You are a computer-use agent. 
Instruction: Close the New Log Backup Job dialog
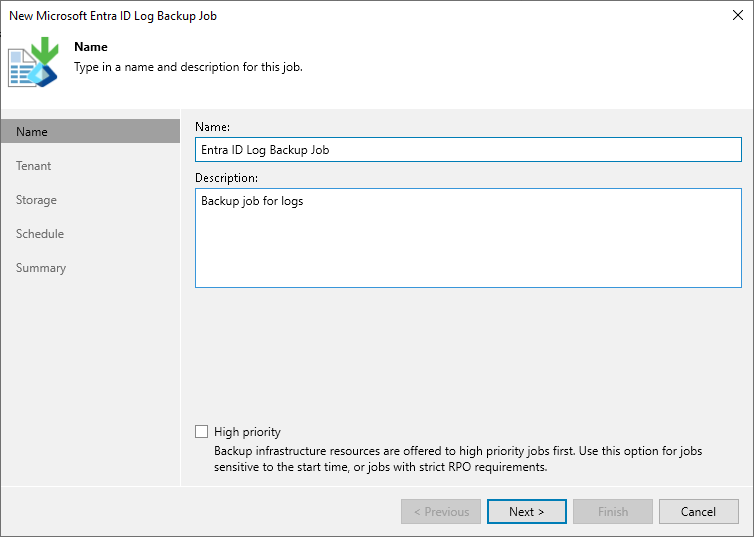click(736, 16)
